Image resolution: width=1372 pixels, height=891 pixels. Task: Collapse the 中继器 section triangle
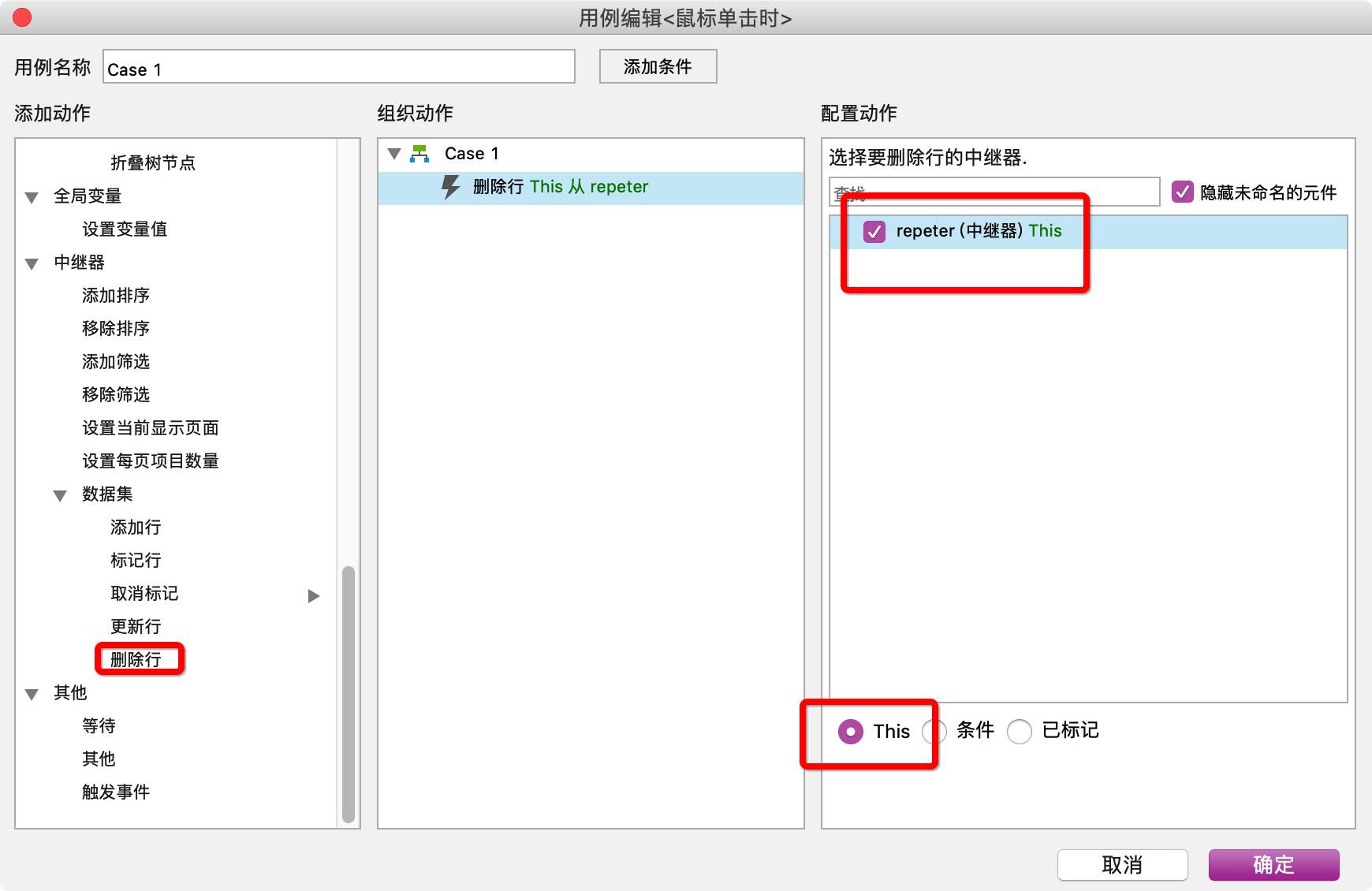[32, 263]
